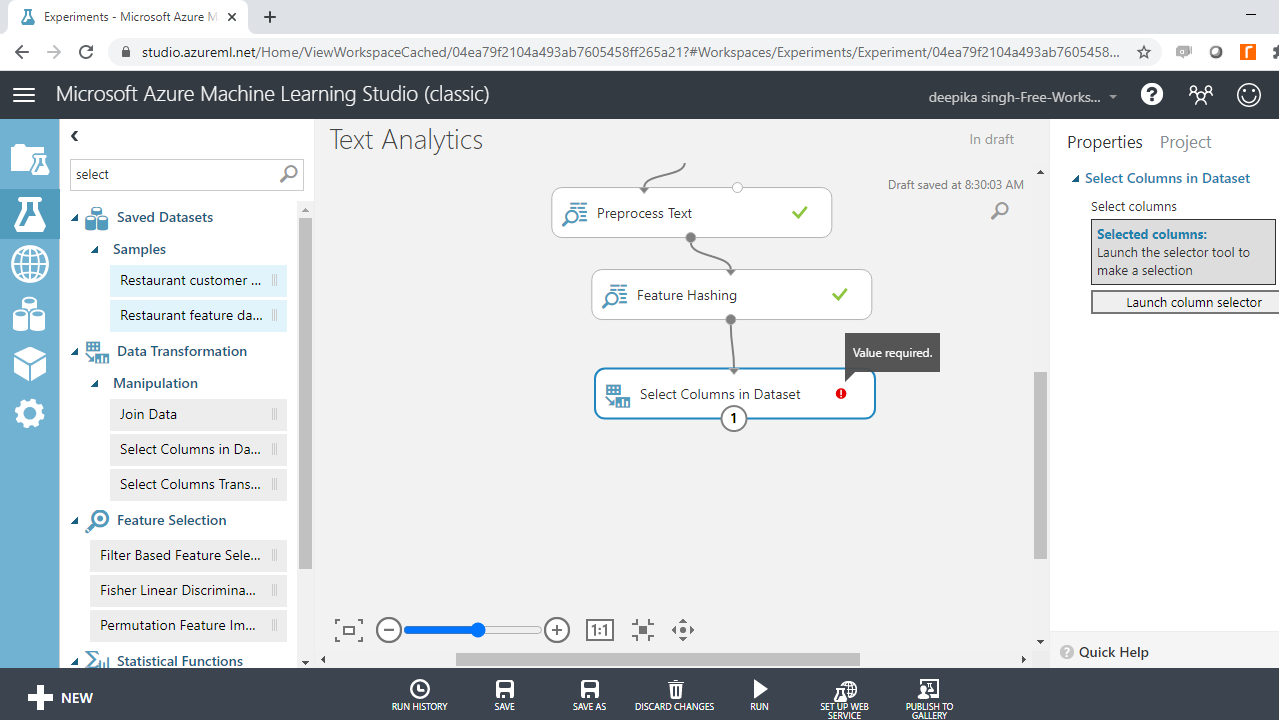Open the Web Services globe sidebar icon
This screenshot has width=1279, height=720.
(29, 265)
